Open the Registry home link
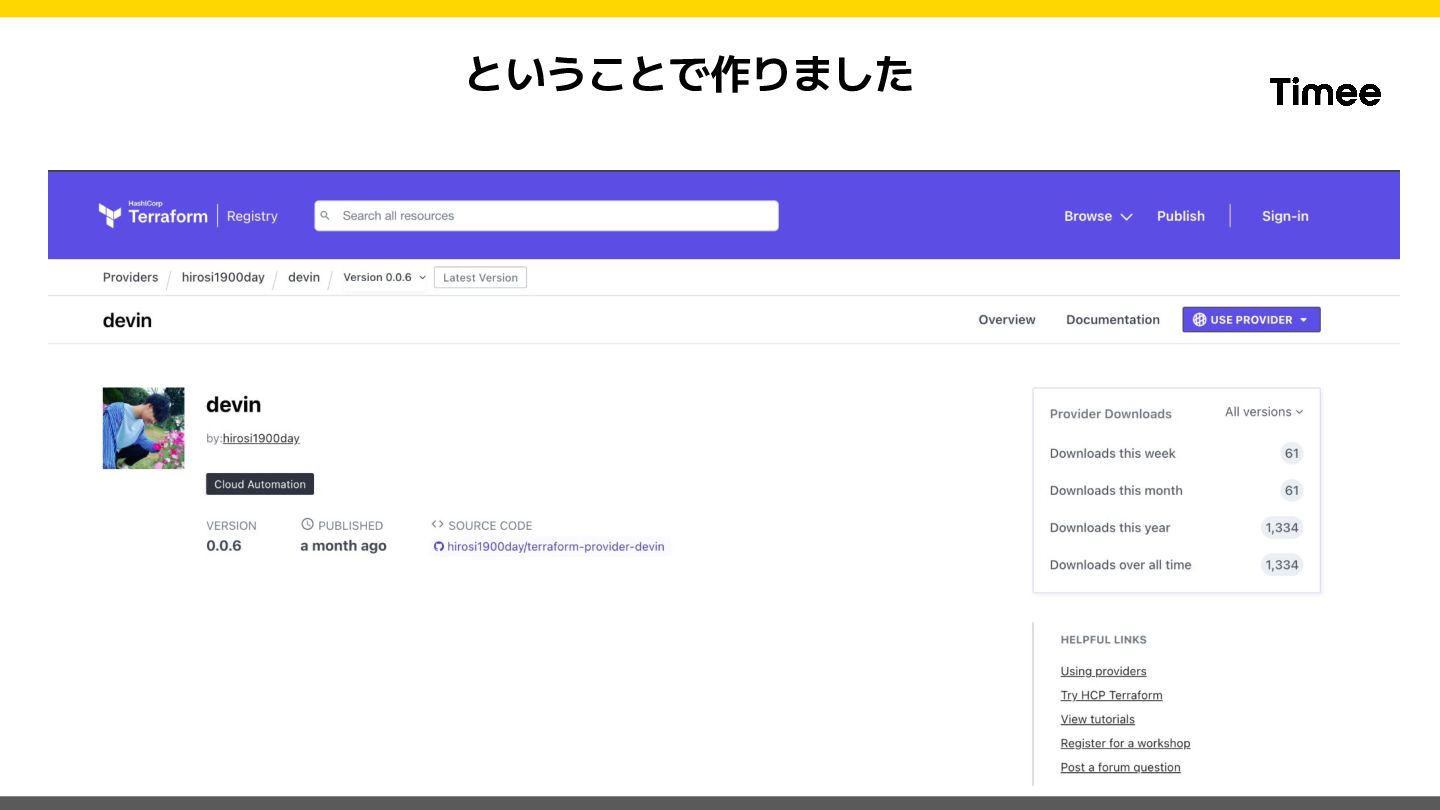 (x=252, y=216)
